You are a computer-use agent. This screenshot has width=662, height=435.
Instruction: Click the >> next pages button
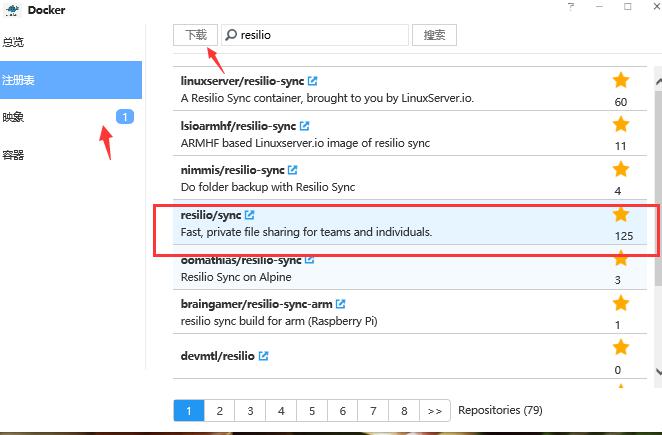coord(434,410)
